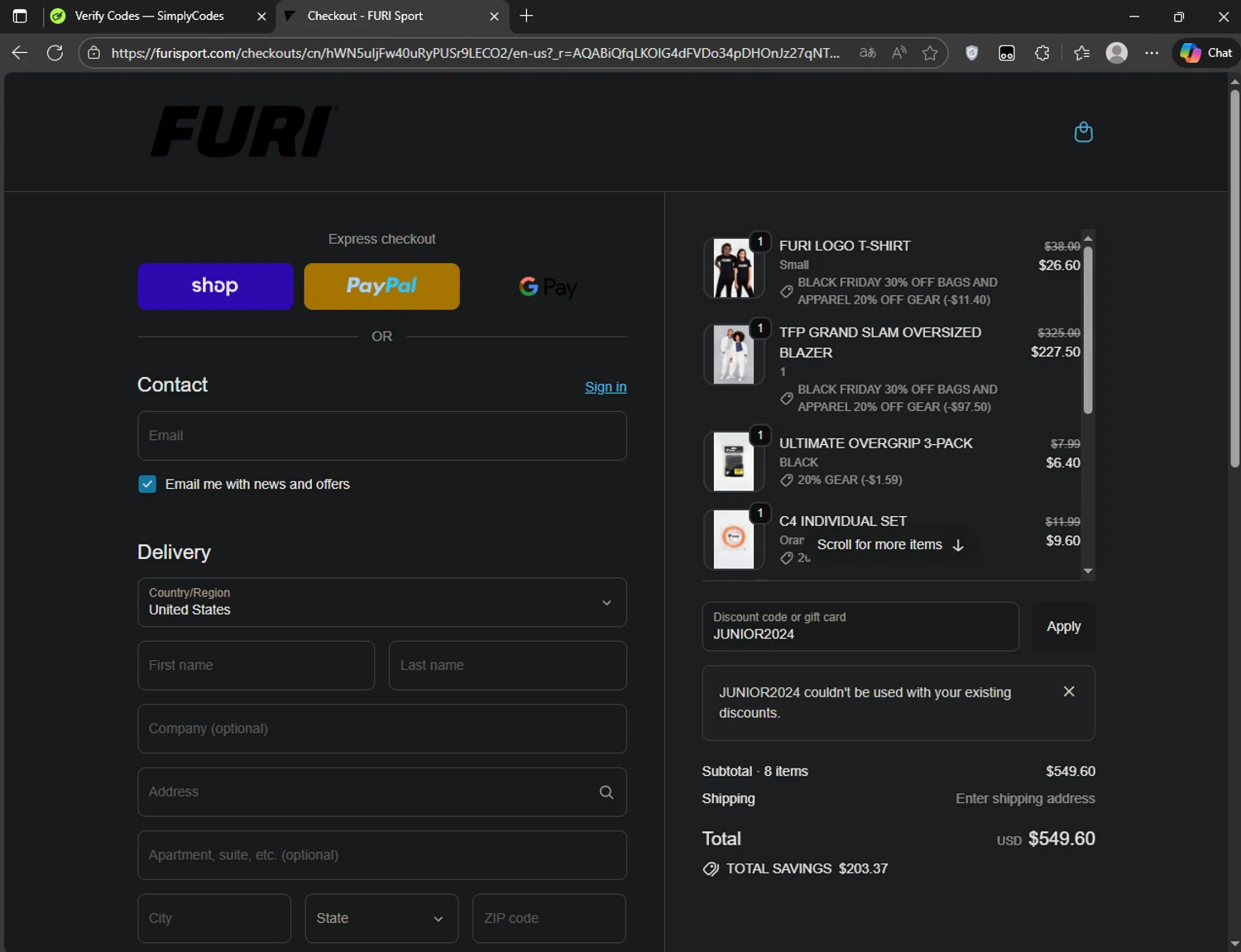
Task: Pay with Google Pay button
Action: (x=548, y=286)
